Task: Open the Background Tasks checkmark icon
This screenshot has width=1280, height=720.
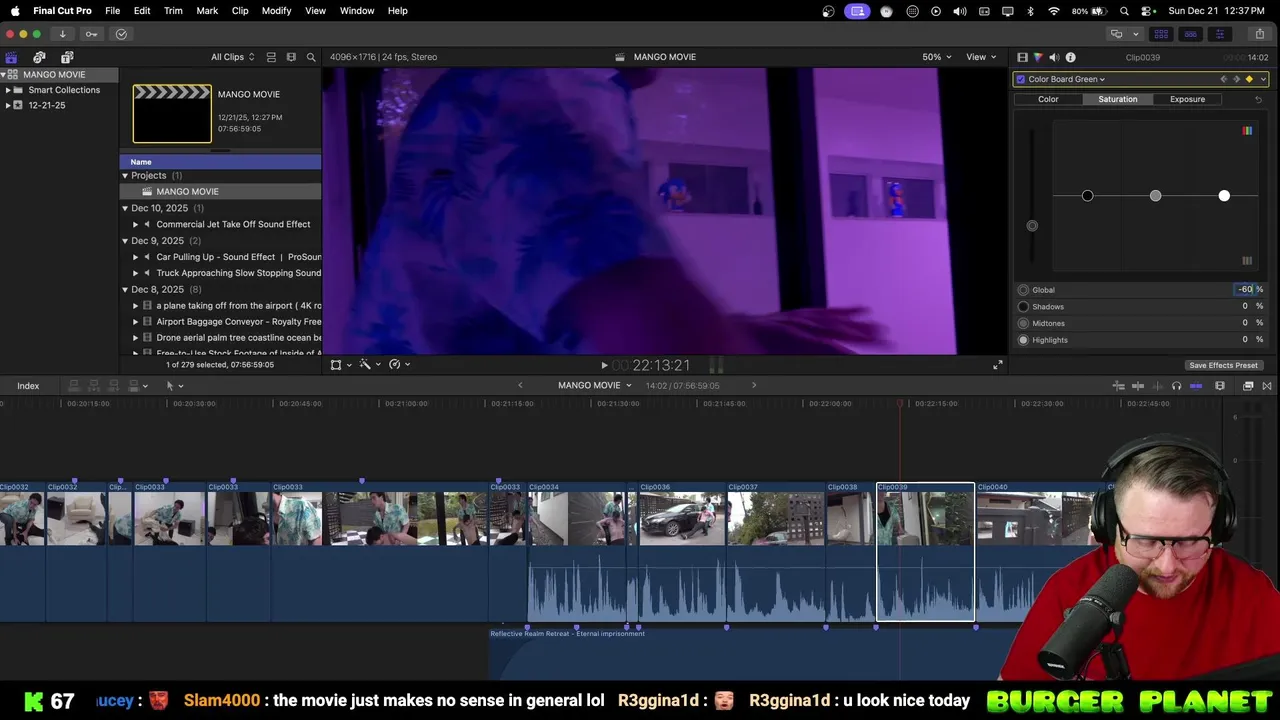Action: pyautogui.click(x=121, y=34)
